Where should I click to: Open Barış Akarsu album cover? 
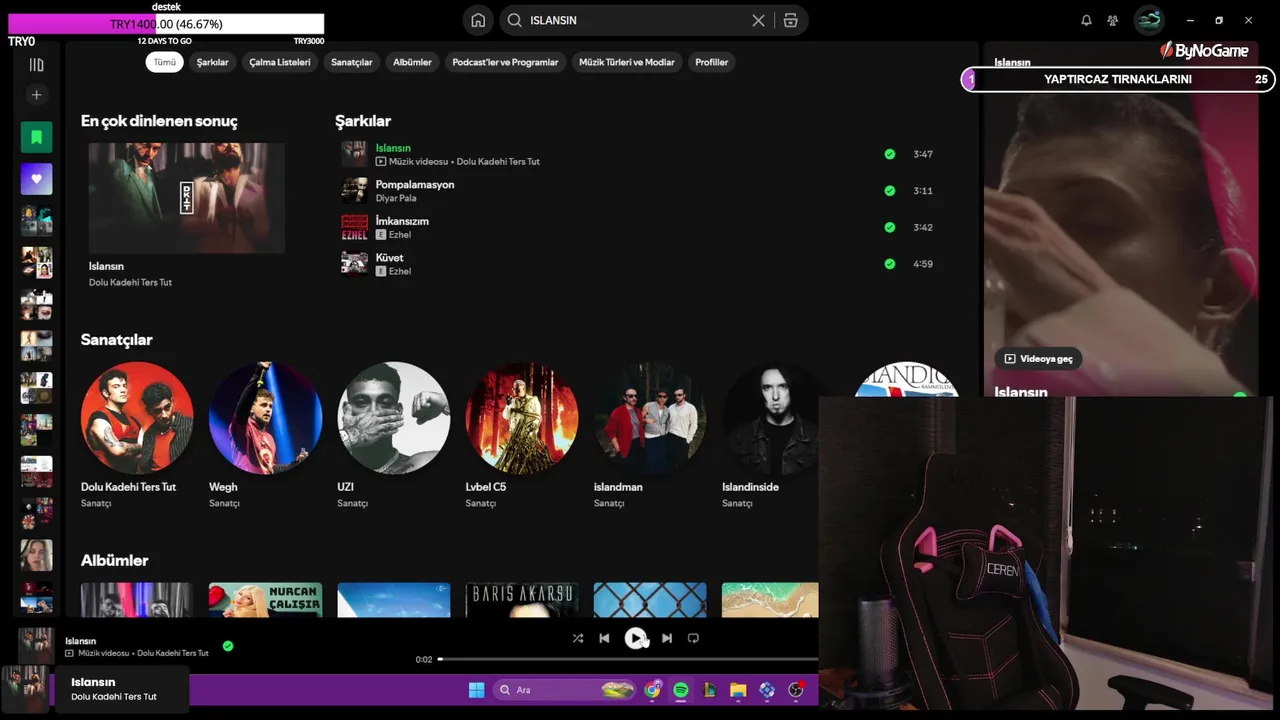click(x=522, y=600)
